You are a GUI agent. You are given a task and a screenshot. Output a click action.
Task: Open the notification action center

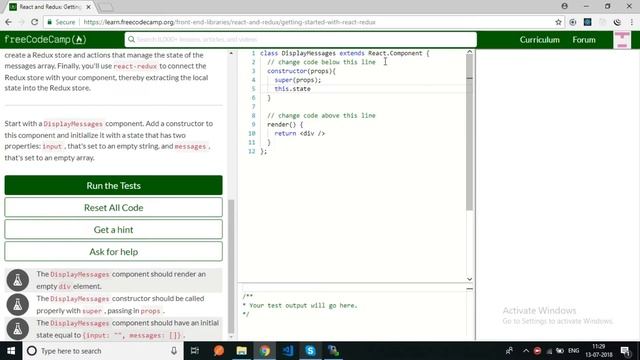click(x=625, y=351)
